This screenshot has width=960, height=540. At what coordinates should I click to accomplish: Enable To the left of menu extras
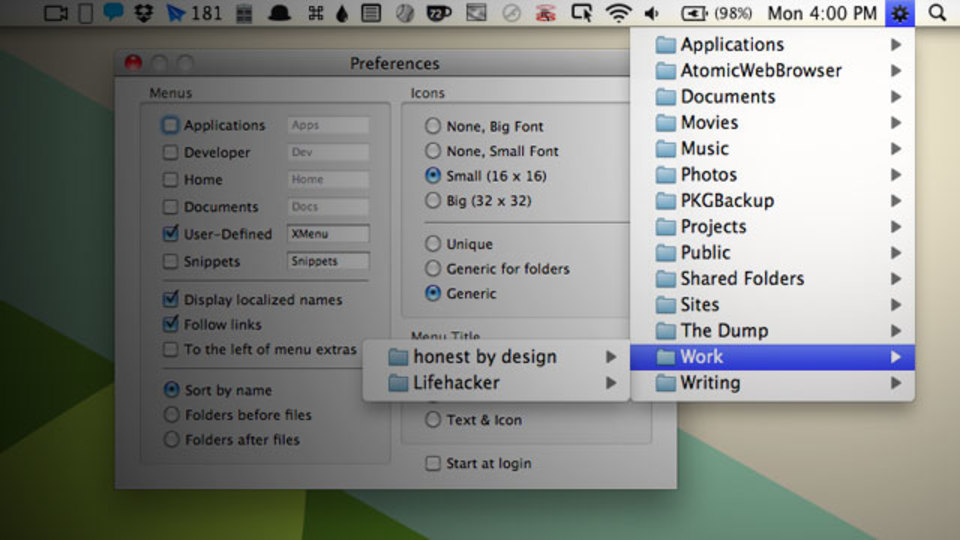(170, 349)
